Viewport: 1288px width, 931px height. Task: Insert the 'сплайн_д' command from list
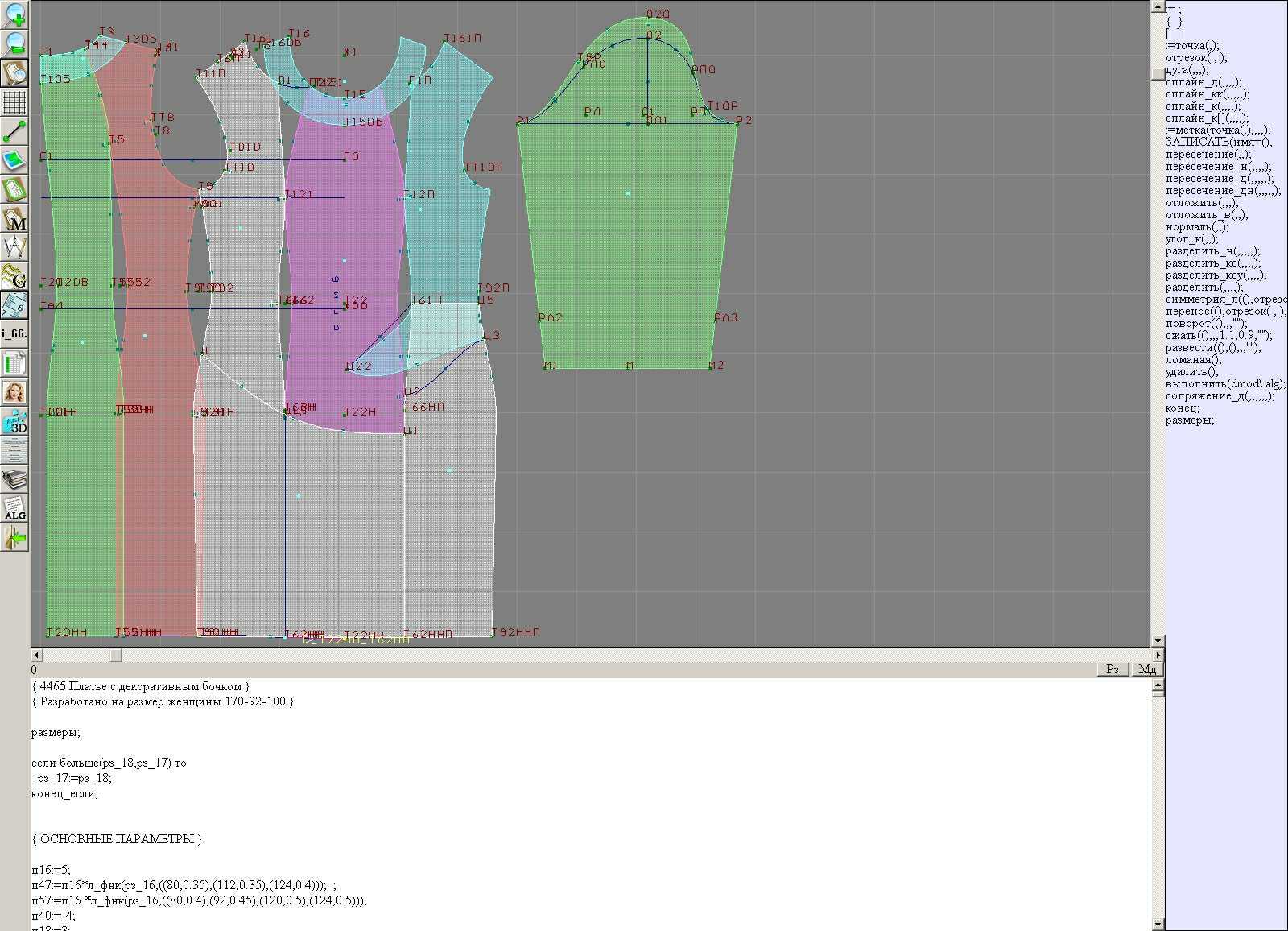[1203, 81]
